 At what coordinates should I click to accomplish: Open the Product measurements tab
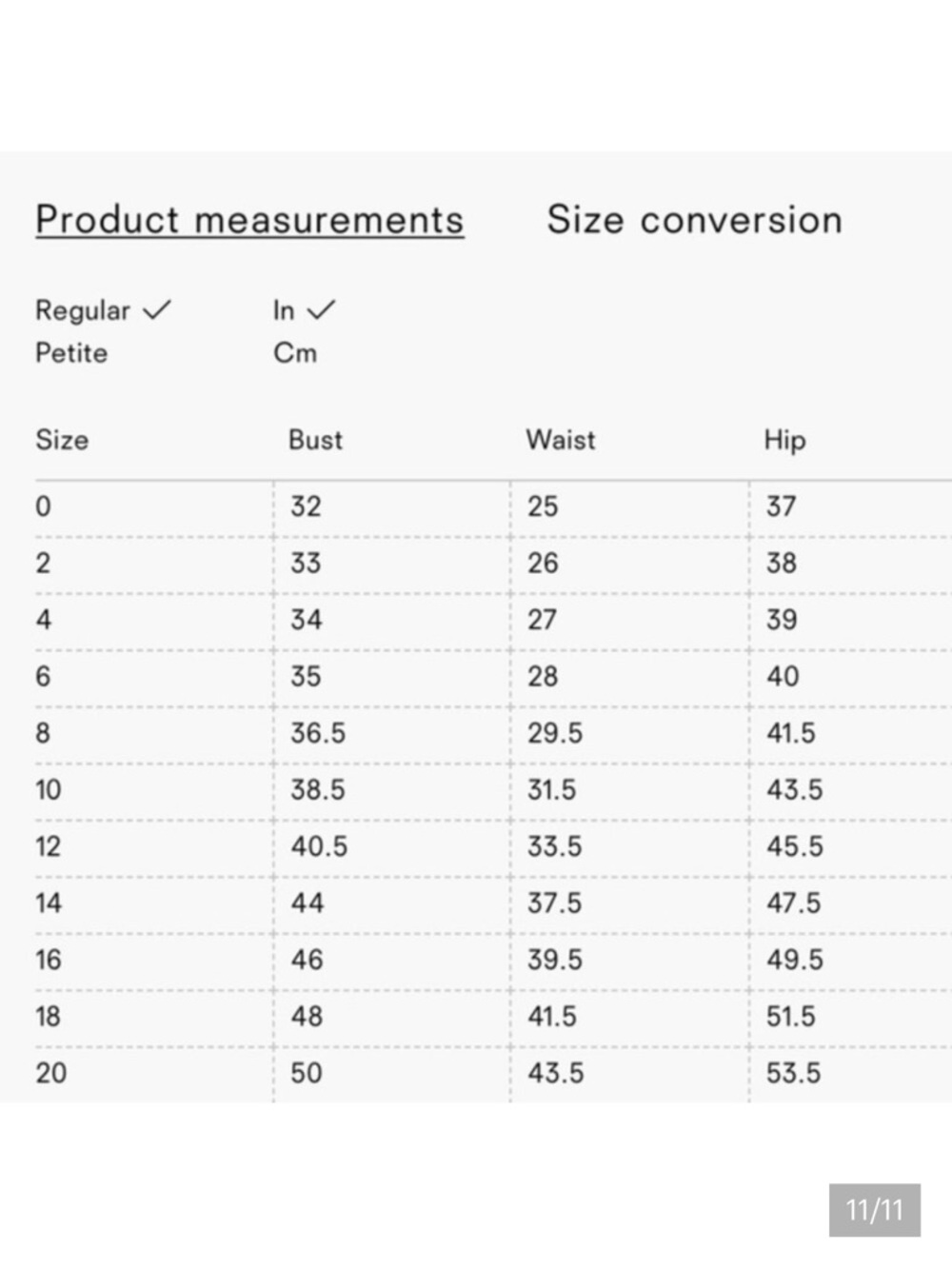(249, 220)
